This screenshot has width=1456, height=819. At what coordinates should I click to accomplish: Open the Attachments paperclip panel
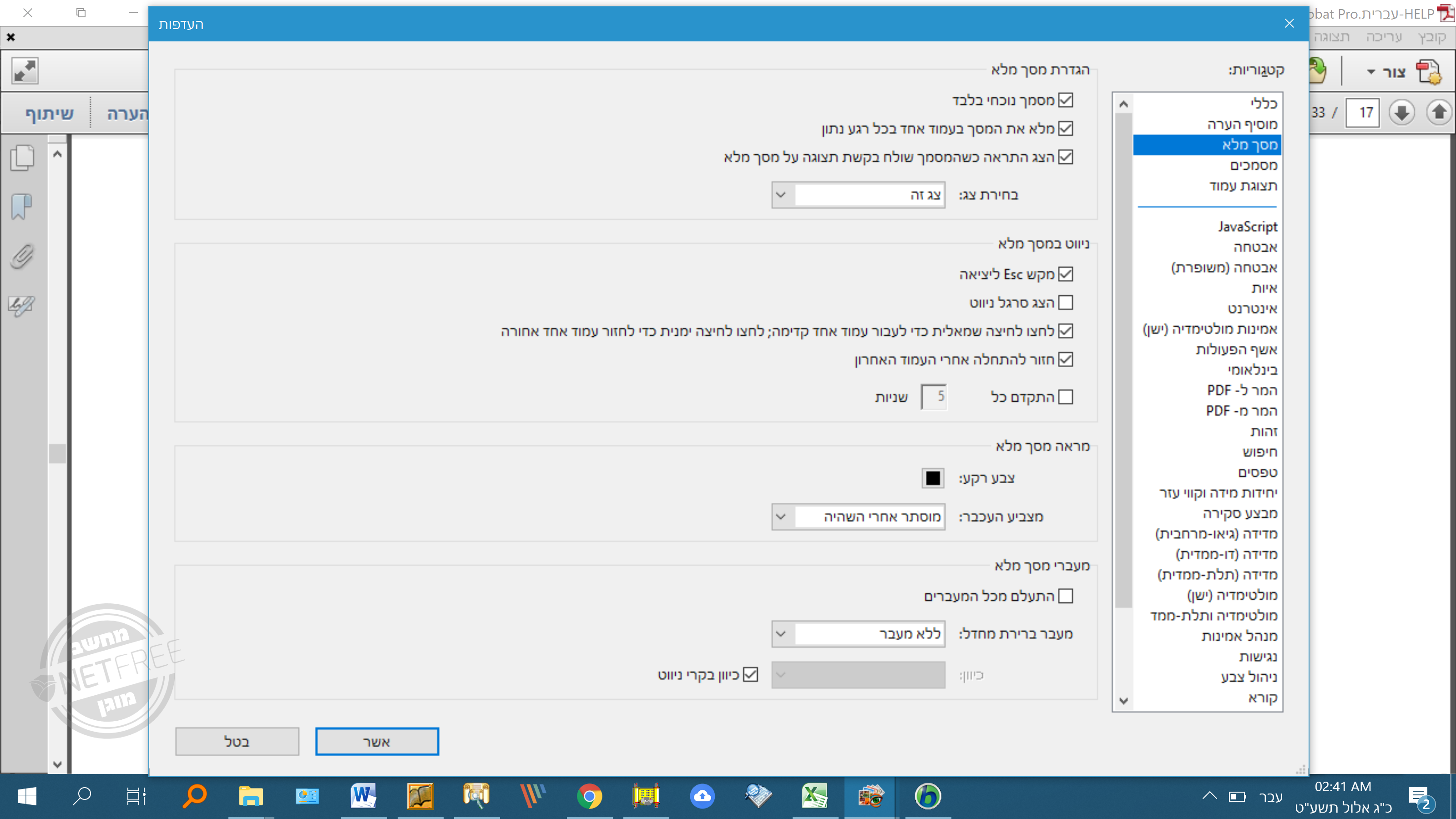click(21, 255)
